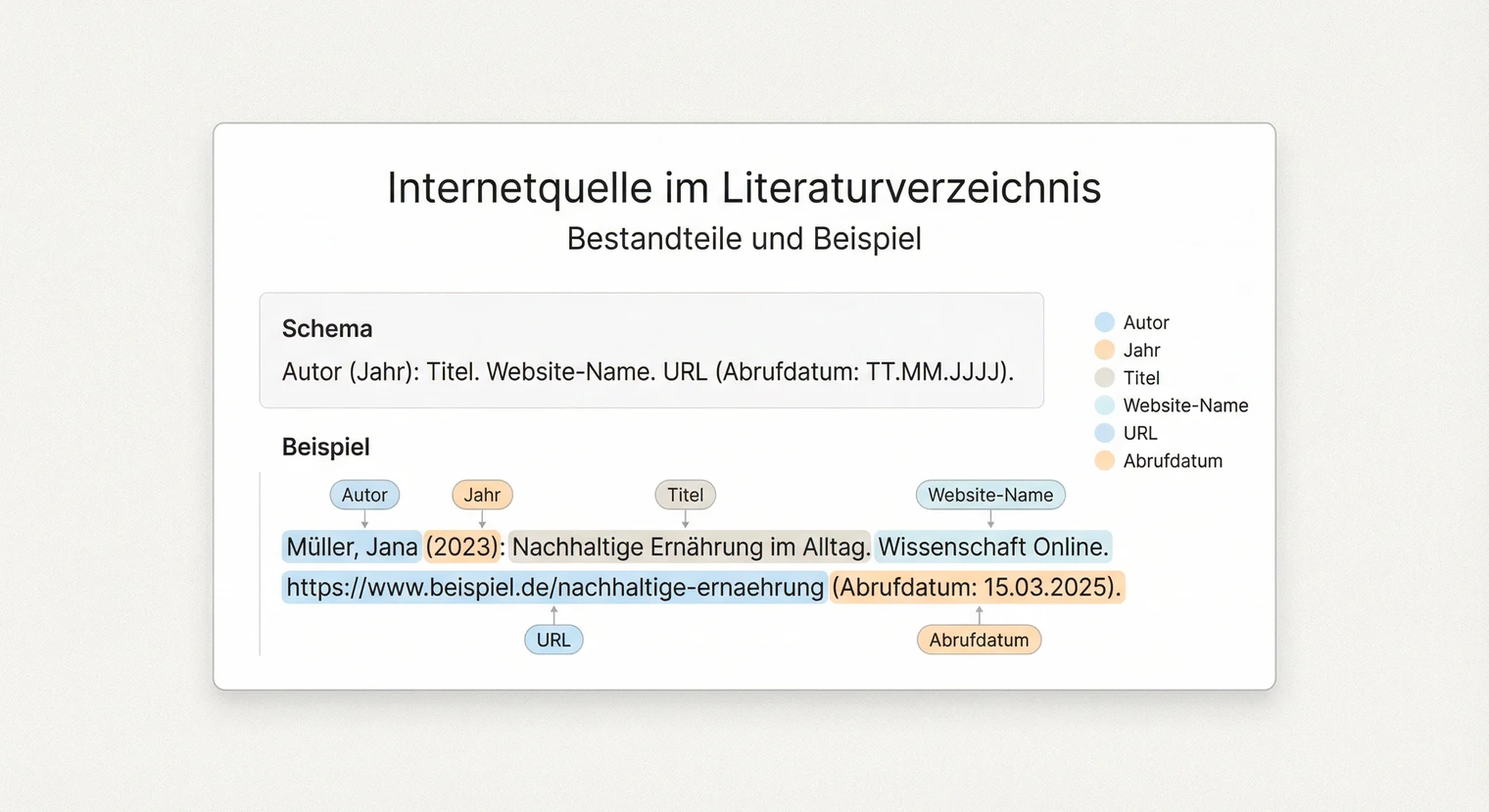Click the URL label pill below the example
1489x812 pixels.
tap(553, 639)
